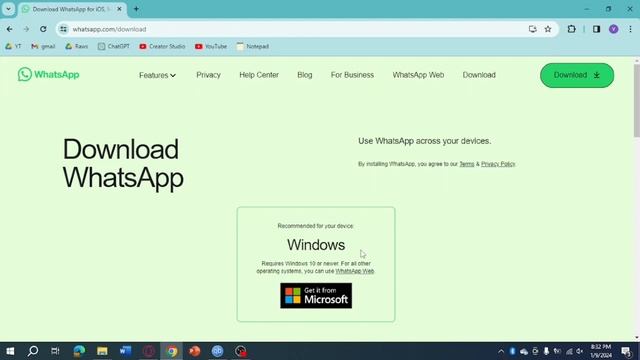Open the Chrome profile avatar
The width and height of the screenshot is (640, 360).
[613, 29]
